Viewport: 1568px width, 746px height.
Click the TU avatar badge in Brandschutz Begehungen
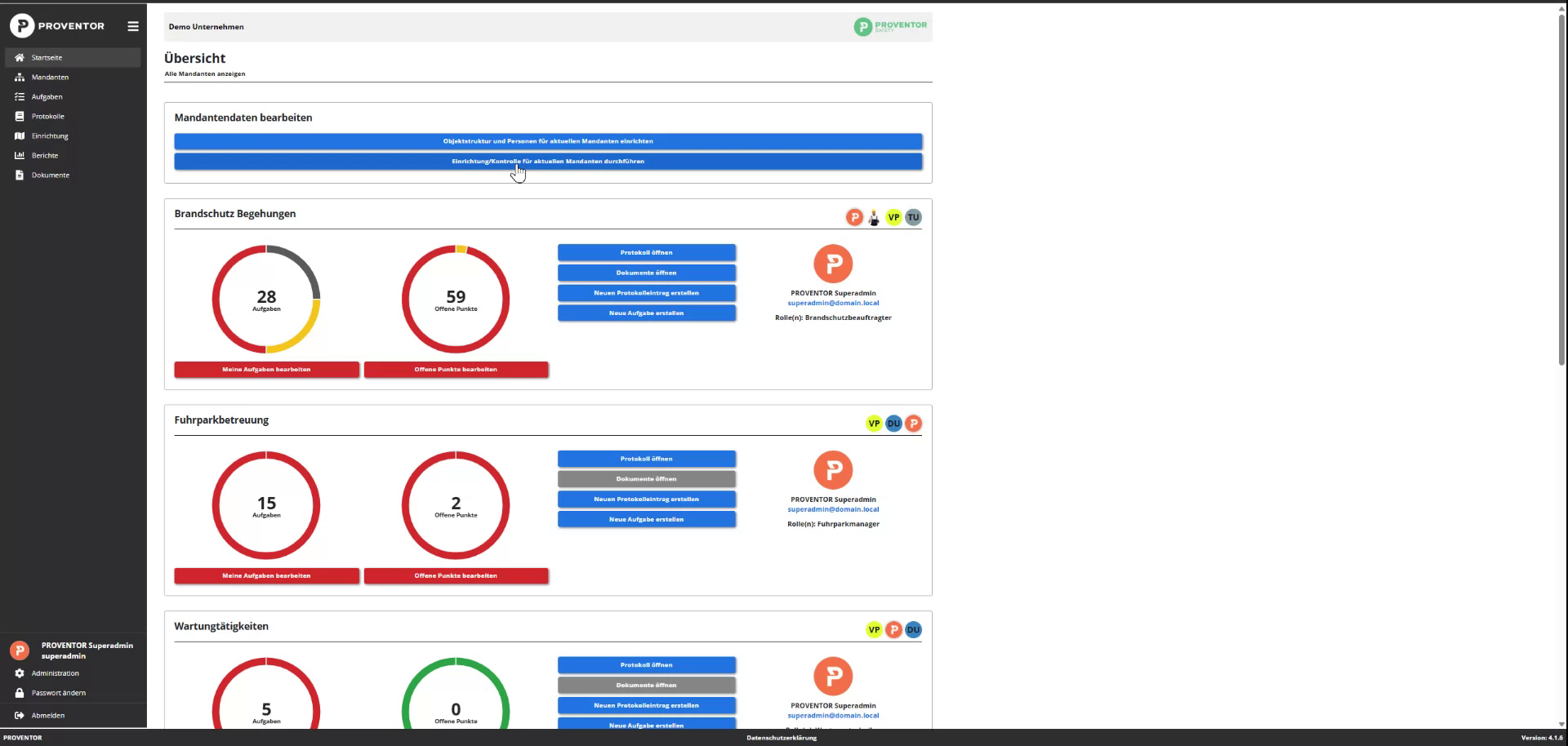913,217
